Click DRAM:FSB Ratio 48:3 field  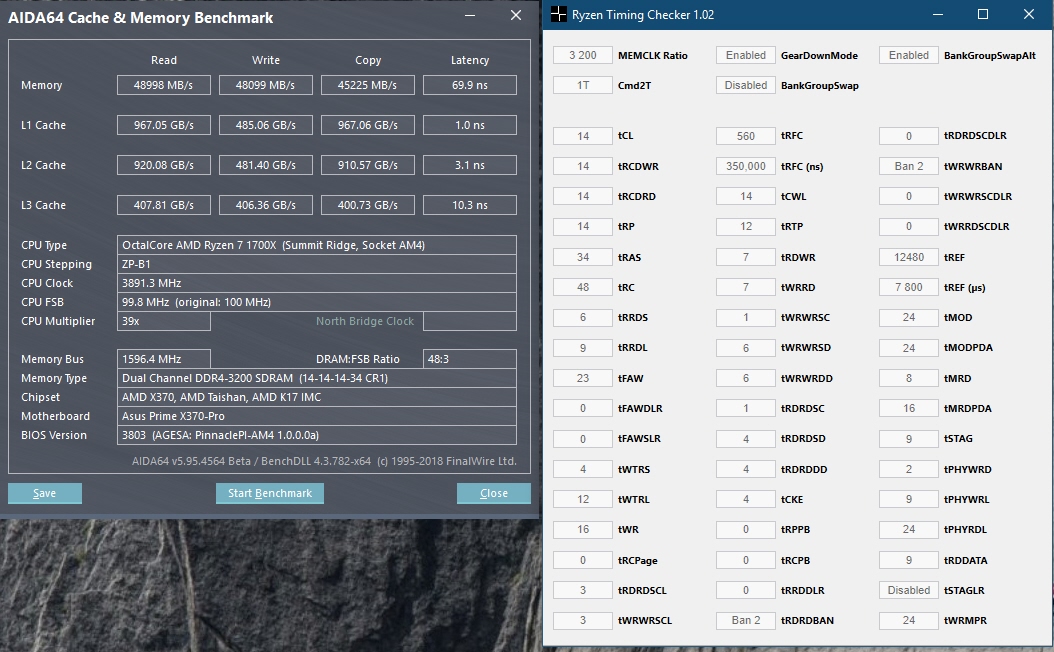pyautogui.click(x=470, y=359)
